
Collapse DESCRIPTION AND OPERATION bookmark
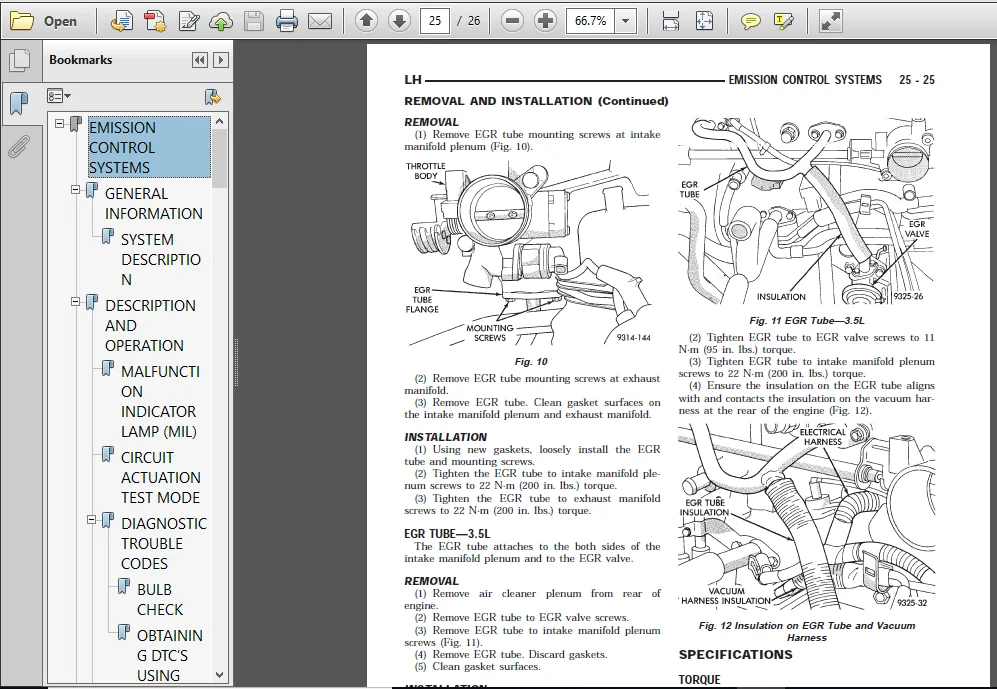coord(76,301)
